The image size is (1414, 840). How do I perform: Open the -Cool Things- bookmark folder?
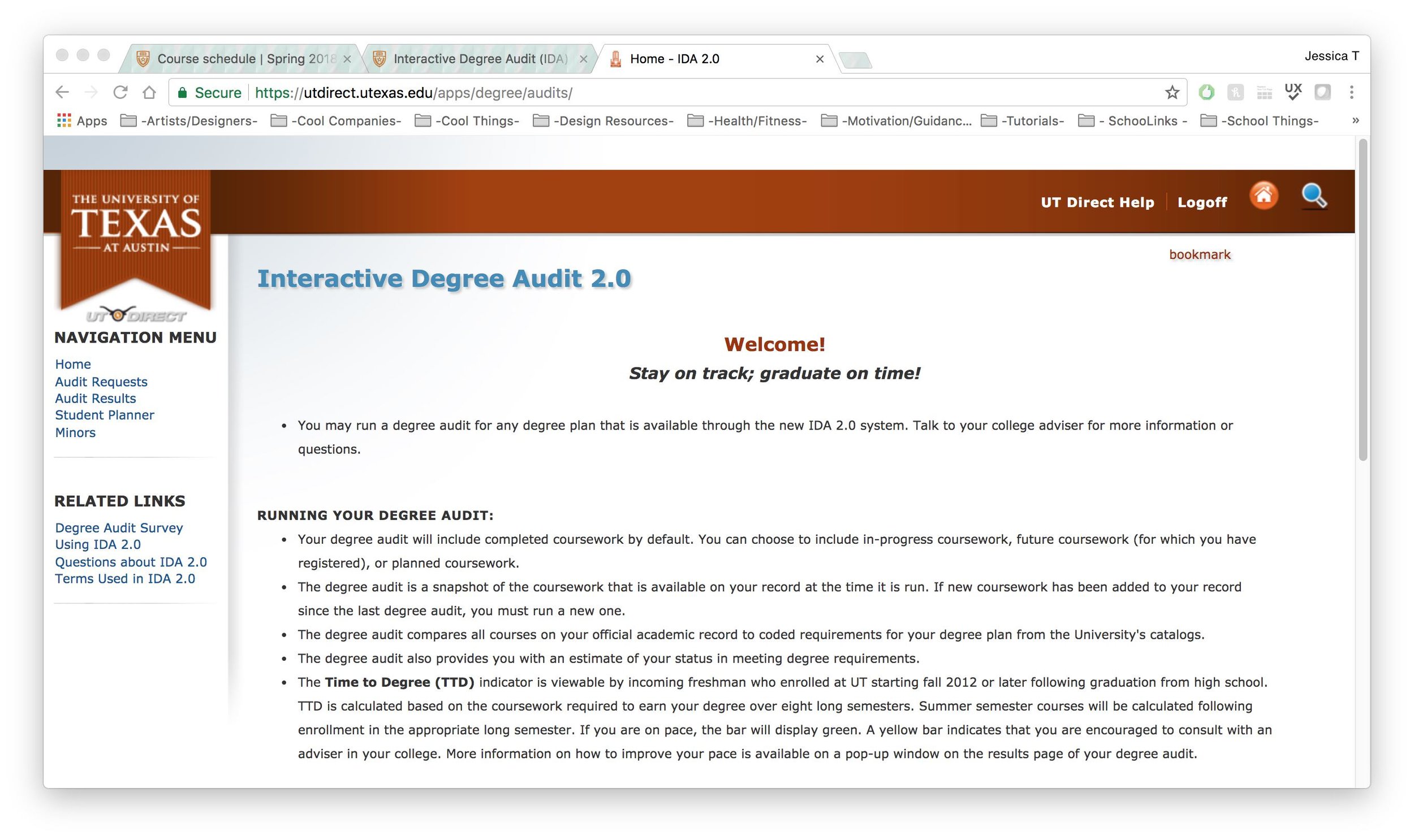point(467,120)
